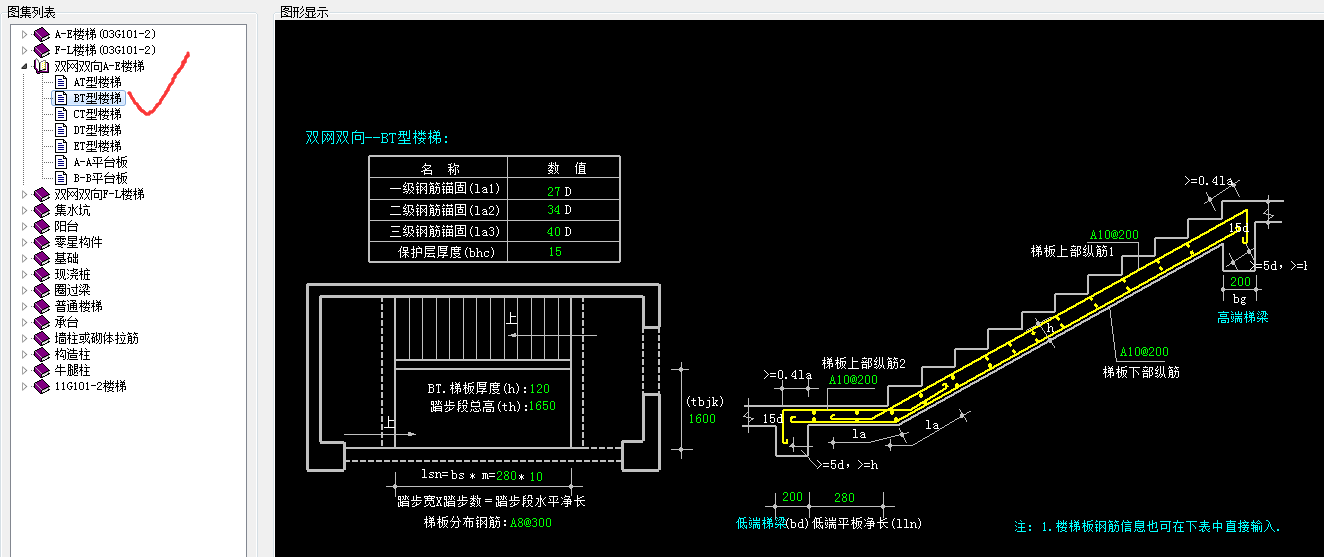Click the document icon next to AT型楼梯
1324x557 pixels.
(61, 82)
